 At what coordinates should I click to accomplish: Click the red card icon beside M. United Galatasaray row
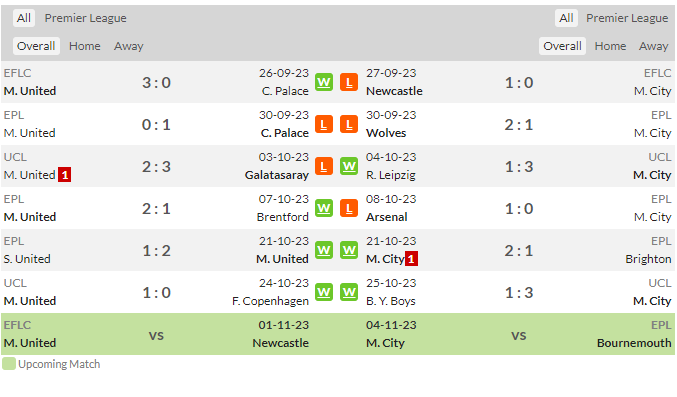pos(64,175)
